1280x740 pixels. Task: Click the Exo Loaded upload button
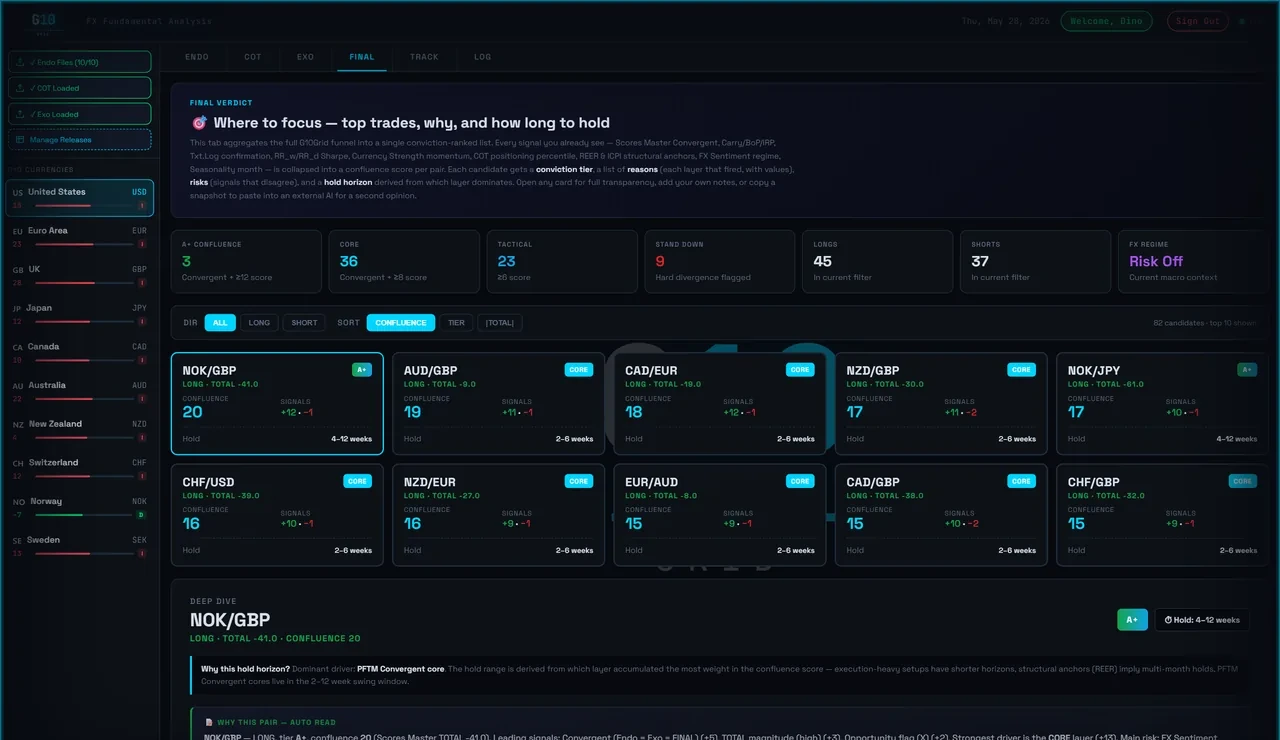click(x=80, y=114)
